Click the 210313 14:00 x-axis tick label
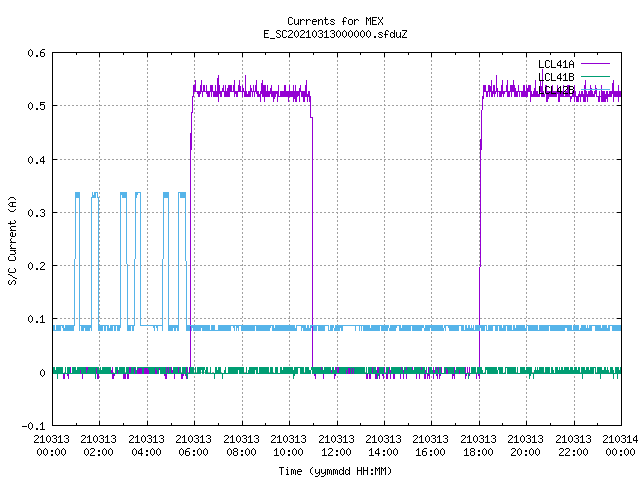This screenshot has height=480, width=640. coord(383,445)
